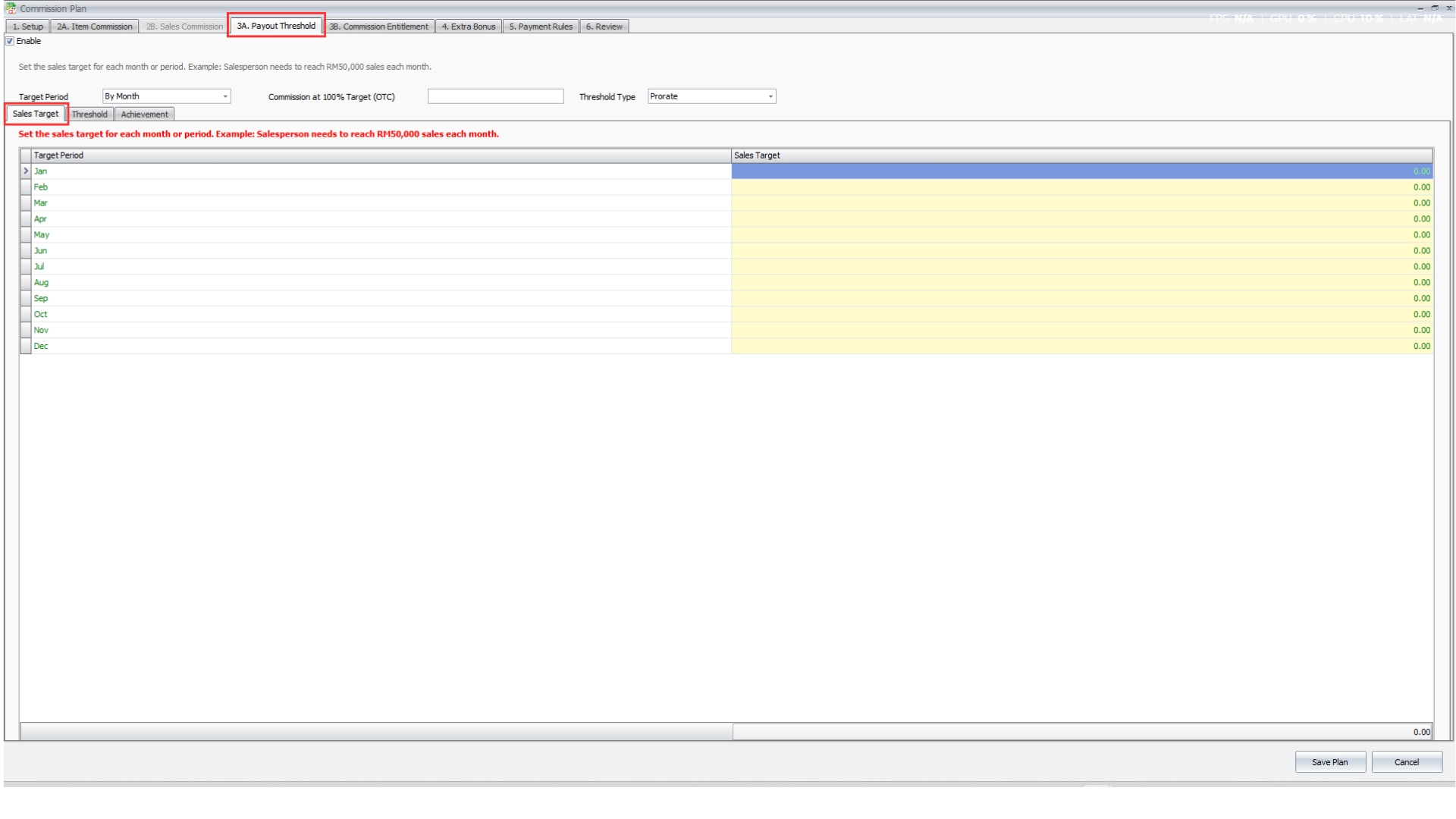The image size is (1456, 819).
Task: Open the 6. Review tab
Action: [x=604, y=27]
